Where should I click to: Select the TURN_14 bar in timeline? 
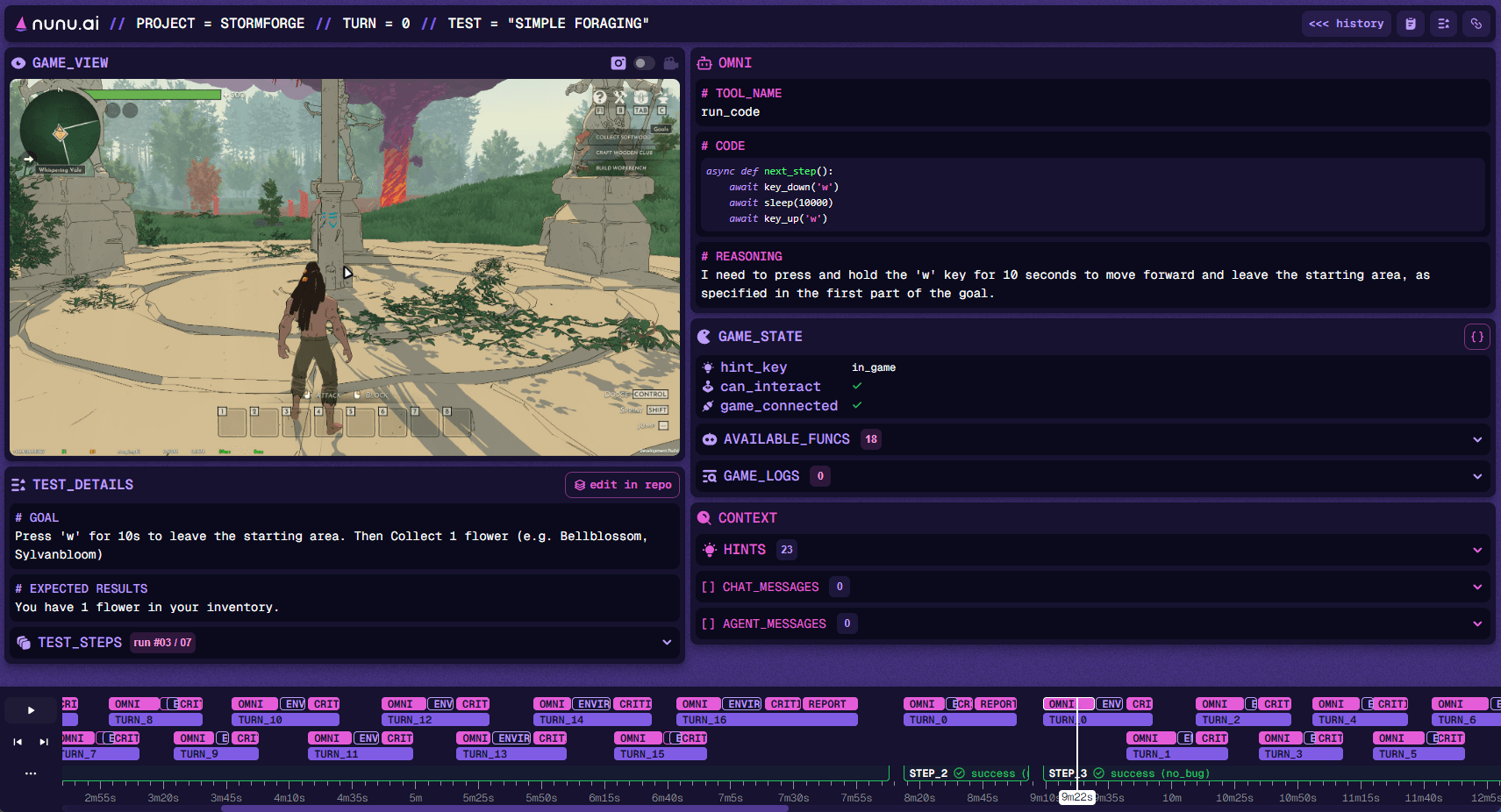(592, 720)
